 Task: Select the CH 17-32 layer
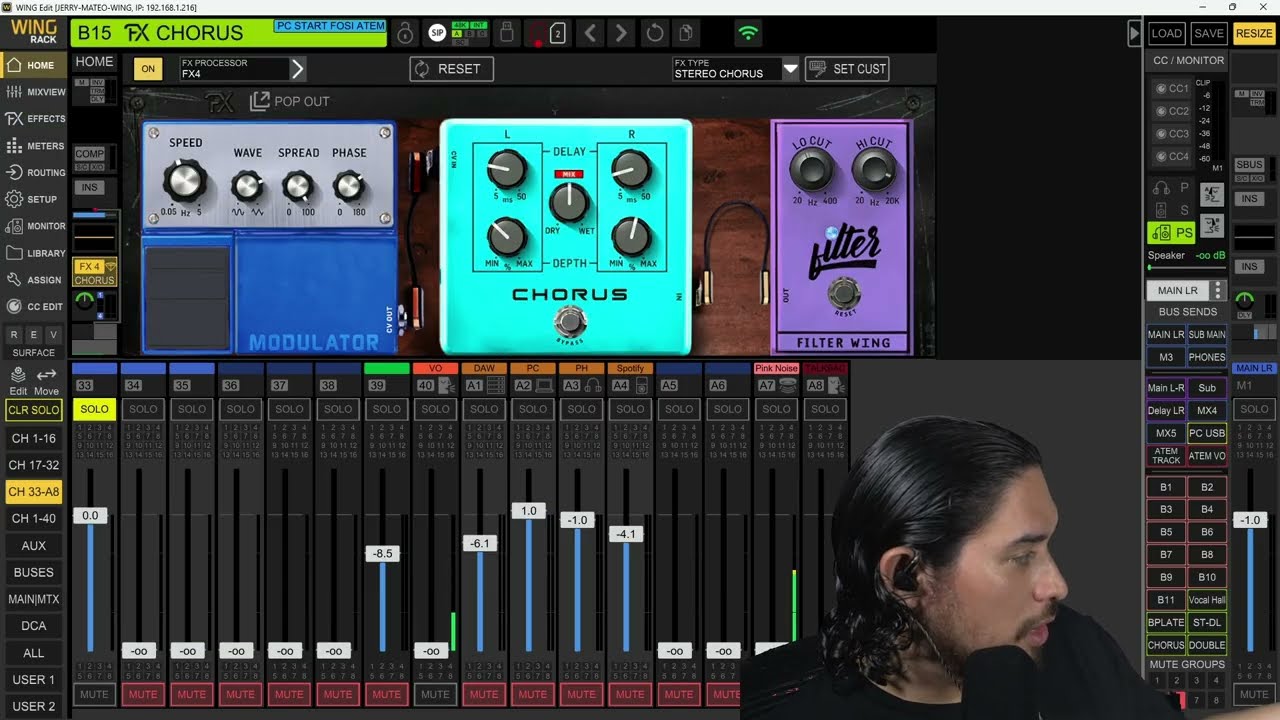34,465
